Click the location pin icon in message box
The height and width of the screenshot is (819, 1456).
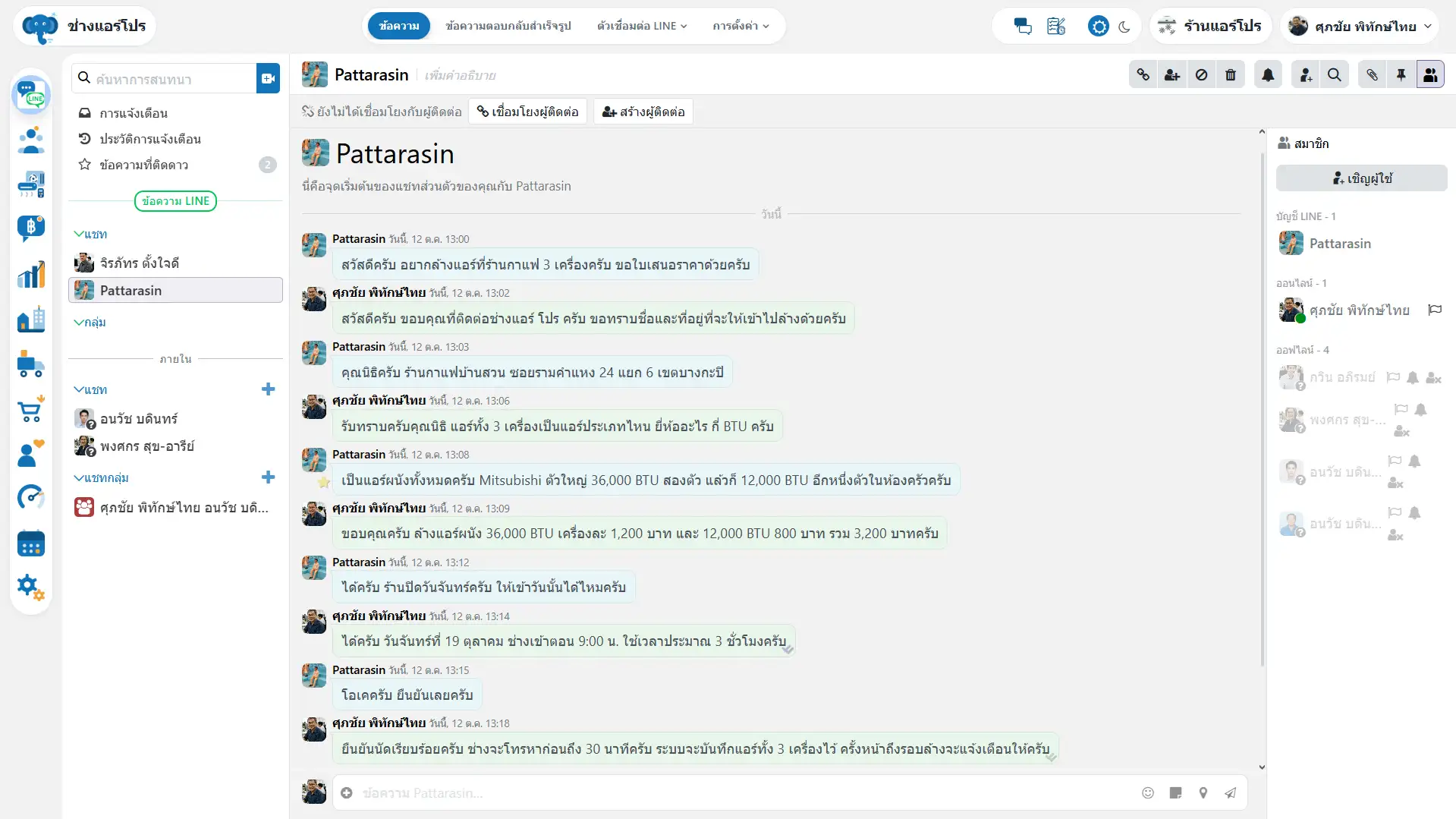pyautogui.click(x=1203, y=792)
